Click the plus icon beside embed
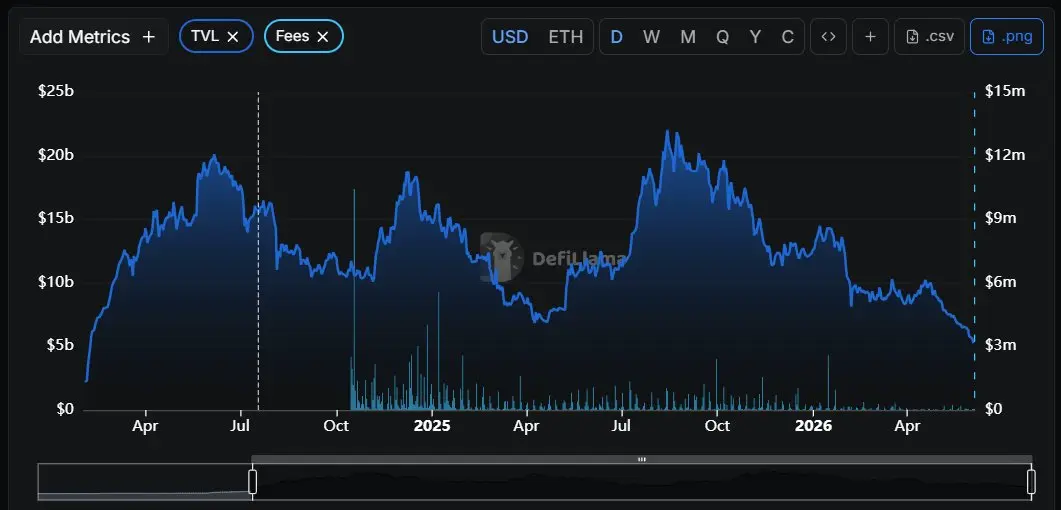Viewport: 1061px width, 510px height. pyautogui.click(x=870, y=37)
